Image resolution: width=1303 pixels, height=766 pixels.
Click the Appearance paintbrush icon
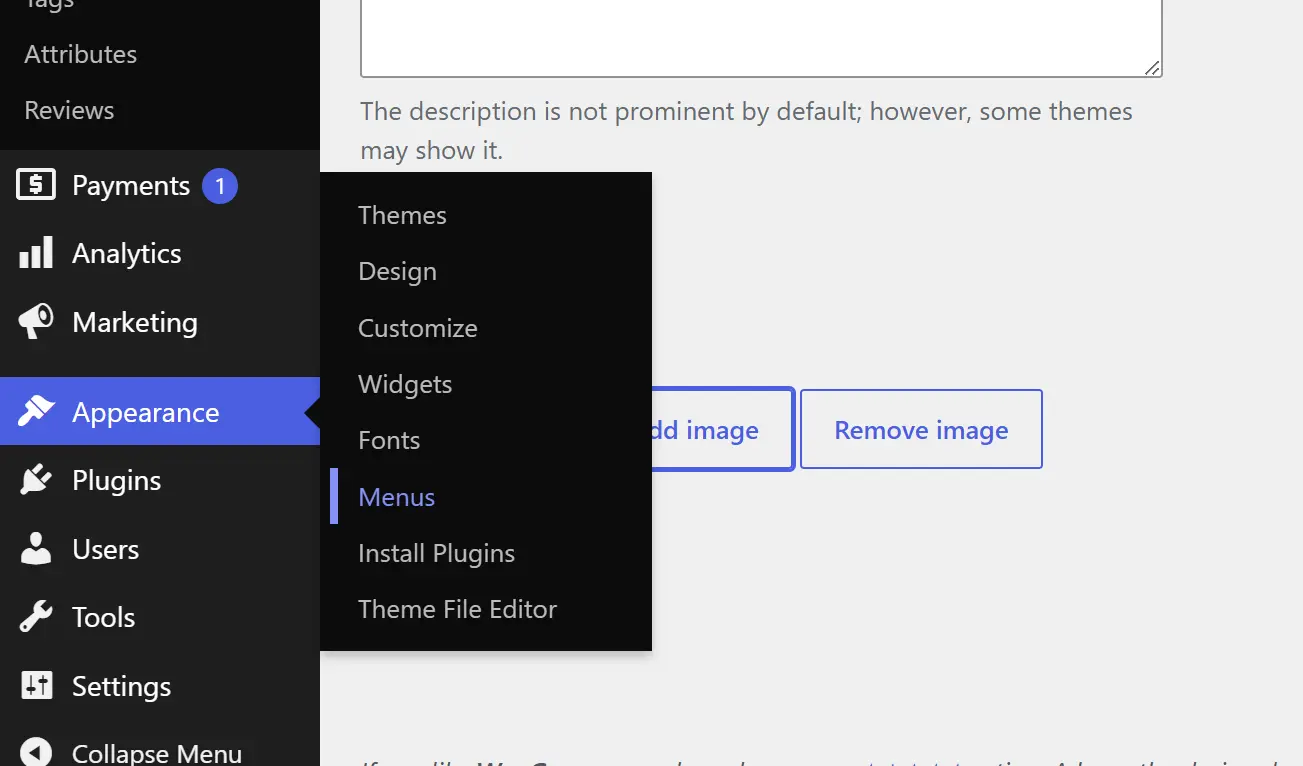(x=36, y=412)
